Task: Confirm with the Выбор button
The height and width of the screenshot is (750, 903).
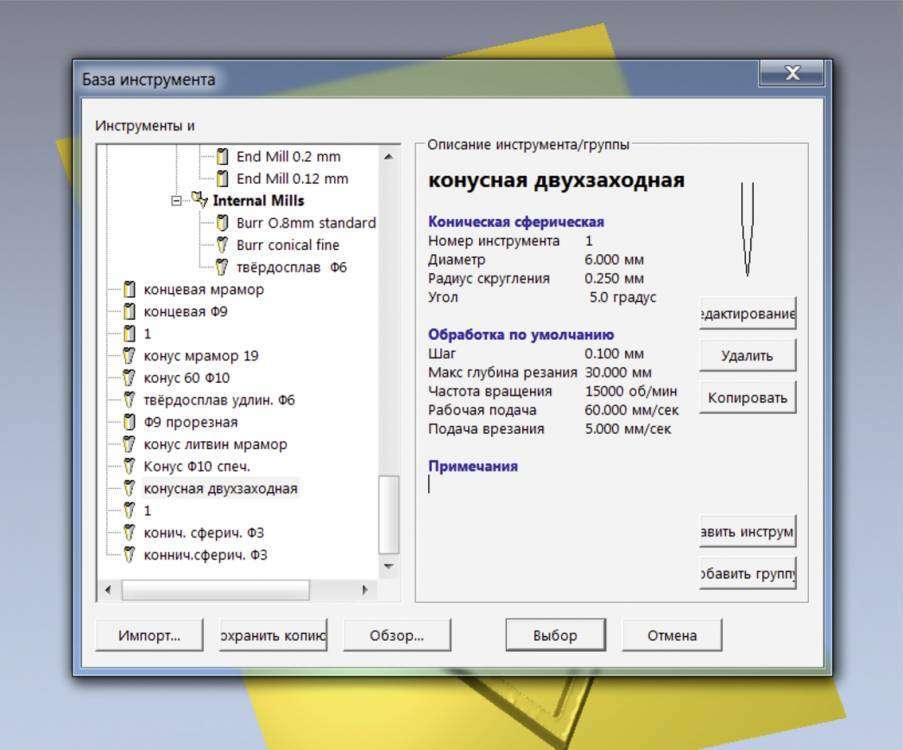Action: point(555,635)
